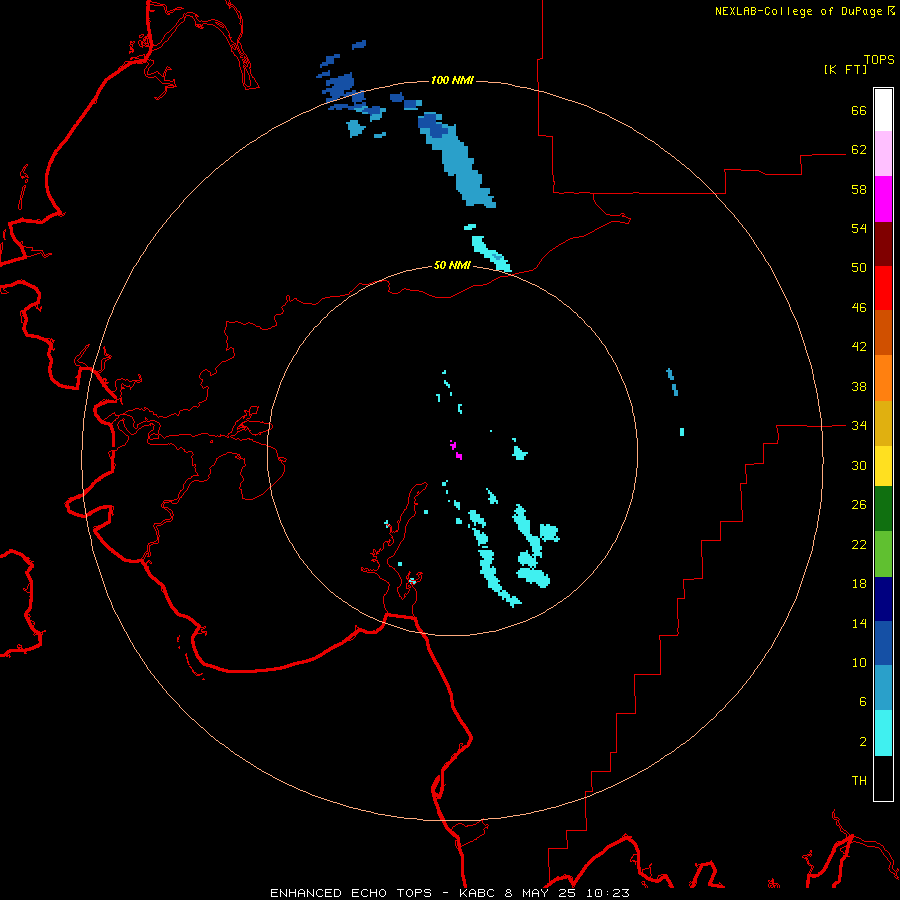
Task: Click the '62' legend value
Action: click(x=859, y=149)
